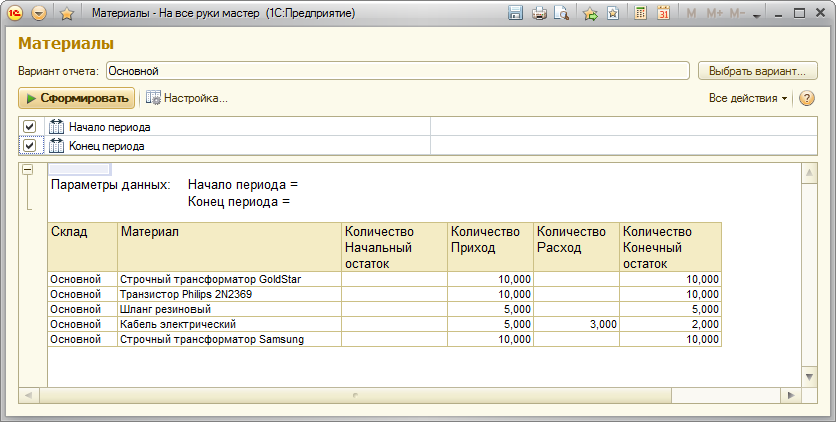
Task: Click the horizontal scrollbar thumb
Action: tap(355, 395)
